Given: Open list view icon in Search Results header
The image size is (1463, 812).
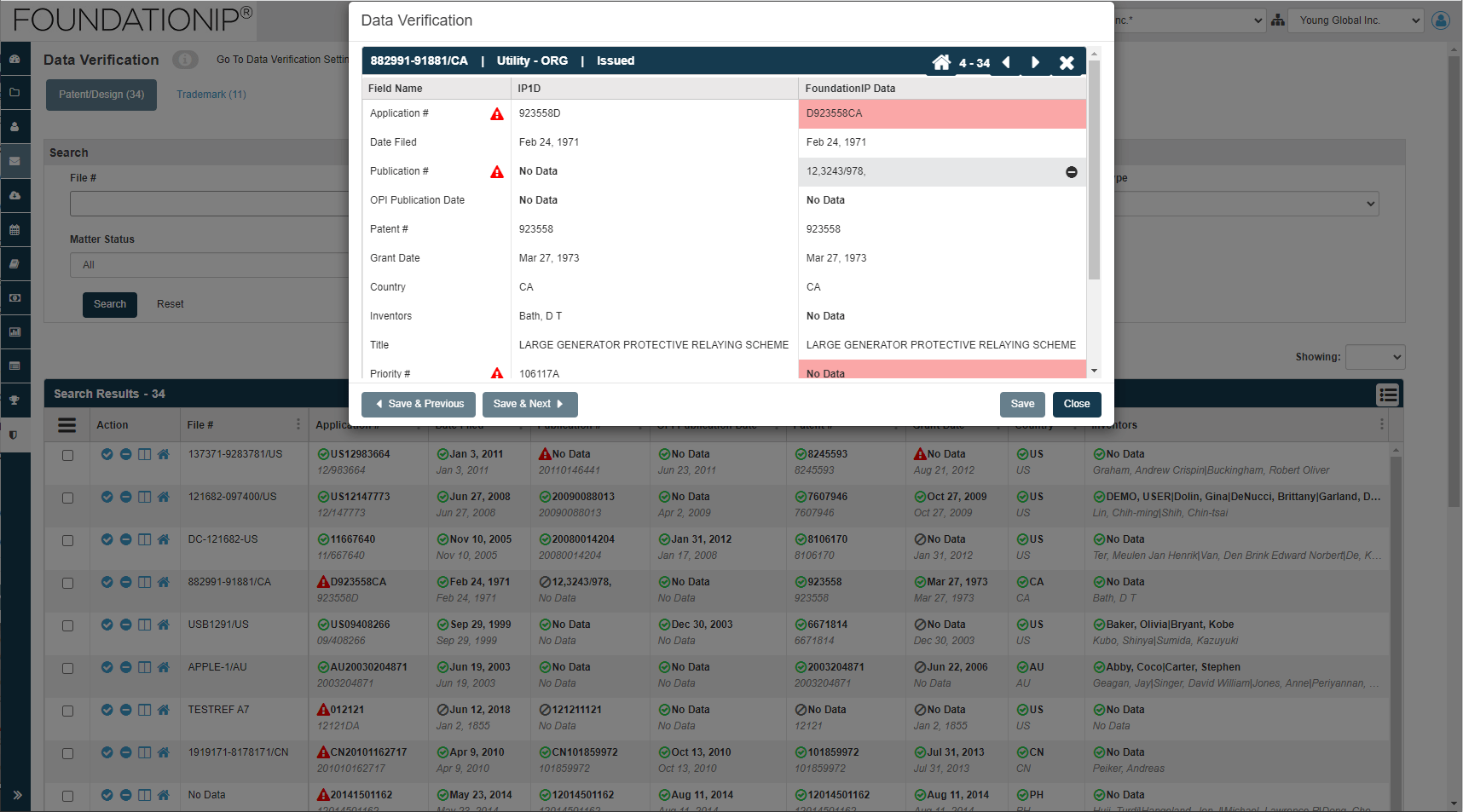Looking at the screenshot, I should point(1388,394).
